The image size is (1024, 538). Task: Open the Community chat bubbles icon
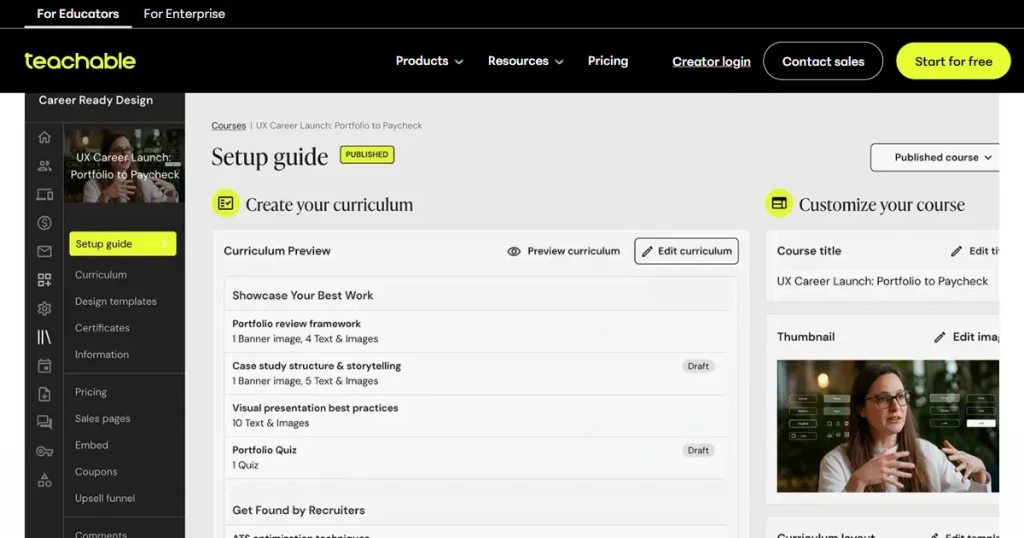[x=44, y=422]
